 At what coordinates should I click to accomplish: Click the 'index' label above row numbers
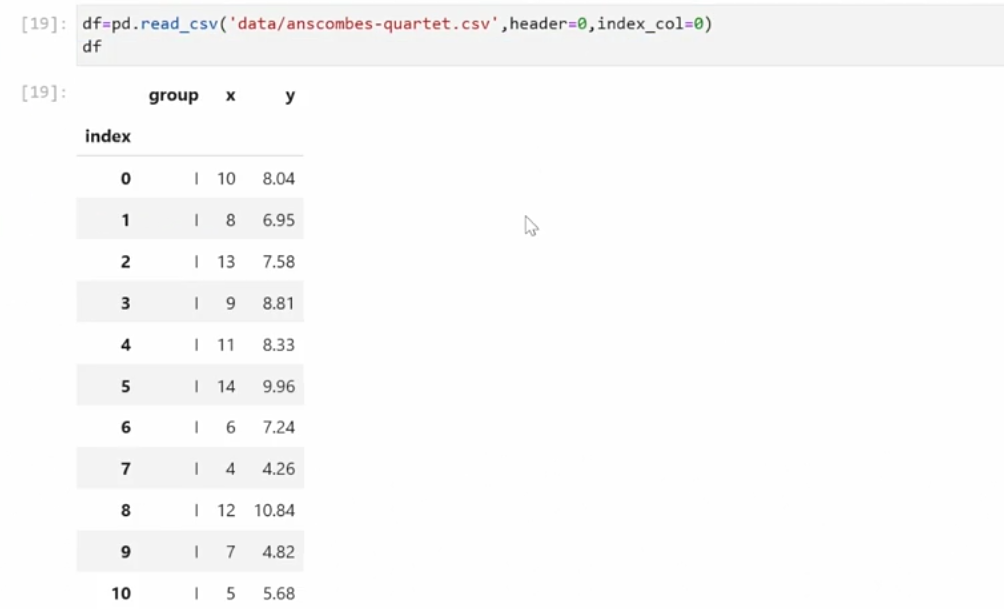click(108, 136)
